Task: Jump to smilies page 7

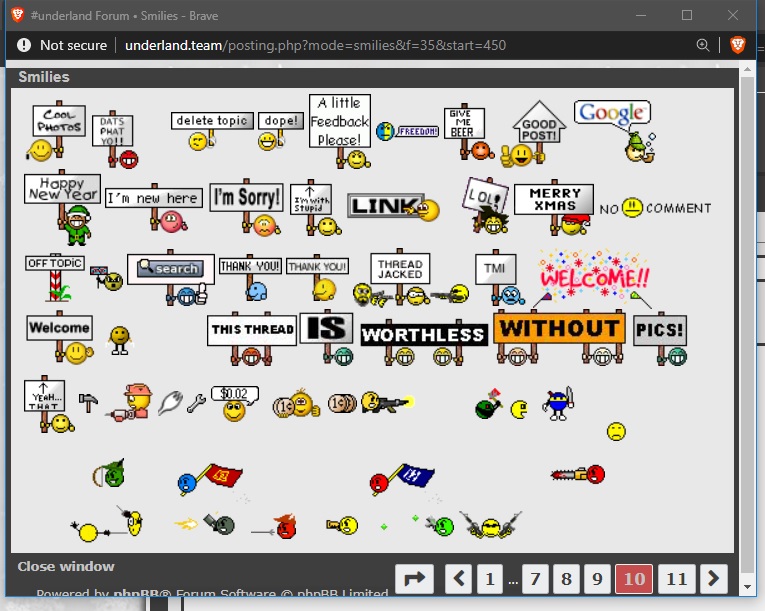Action: (535, 578)
